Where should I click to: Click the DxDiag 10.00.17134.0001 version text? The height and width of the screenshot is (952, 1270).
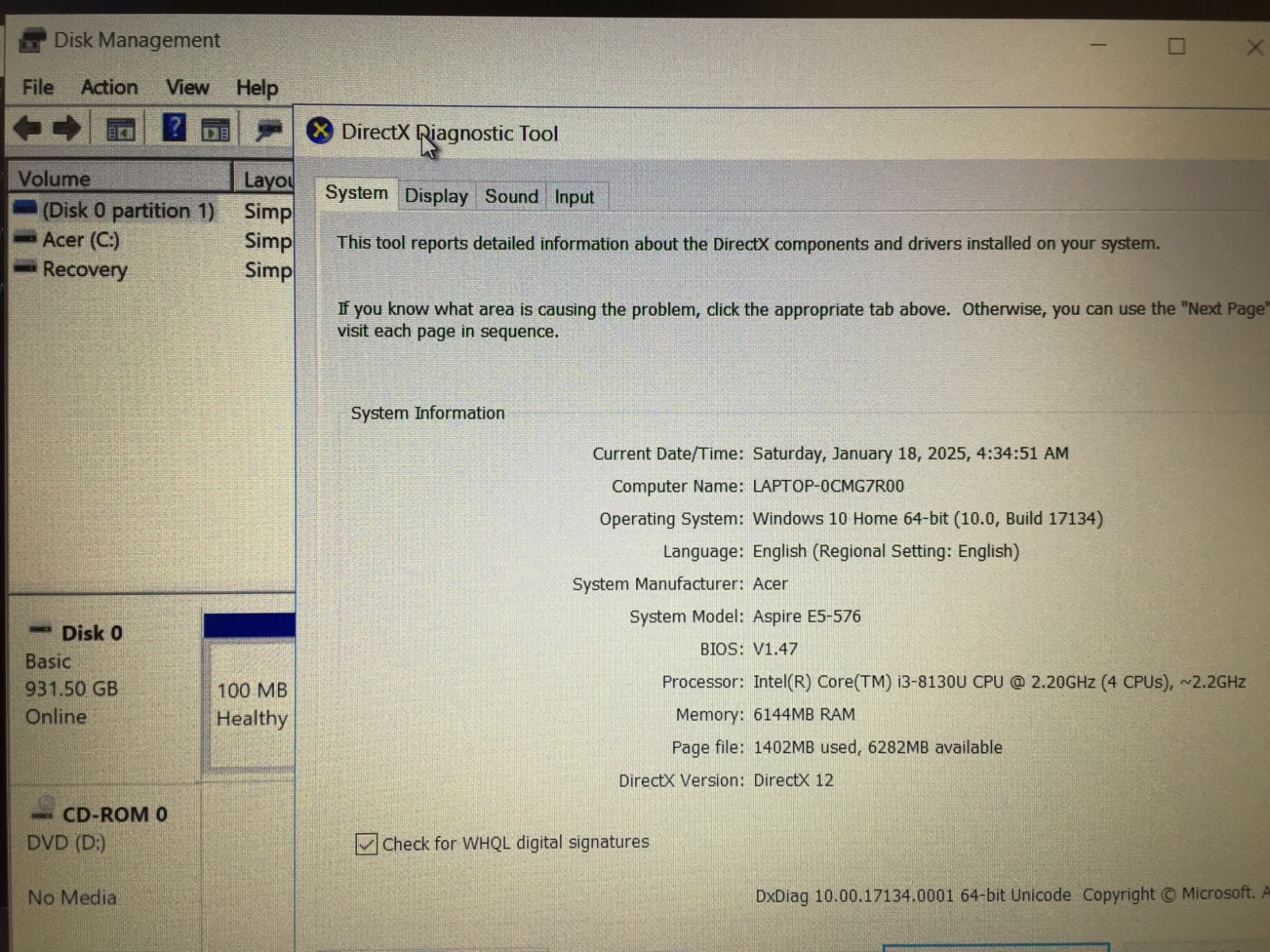coord(913,895)
